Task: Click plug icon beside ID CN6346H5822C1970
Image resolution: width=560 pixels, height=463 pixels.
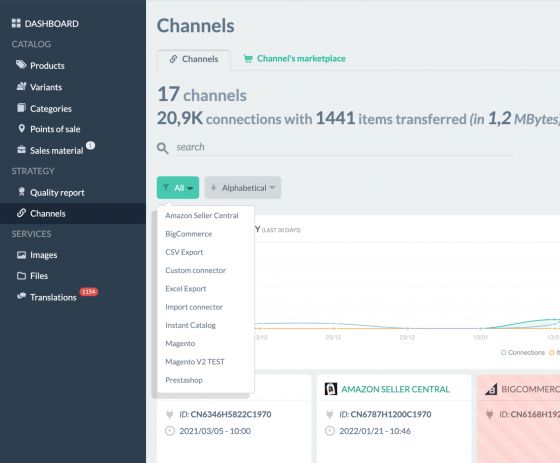Action: (169, 414)
